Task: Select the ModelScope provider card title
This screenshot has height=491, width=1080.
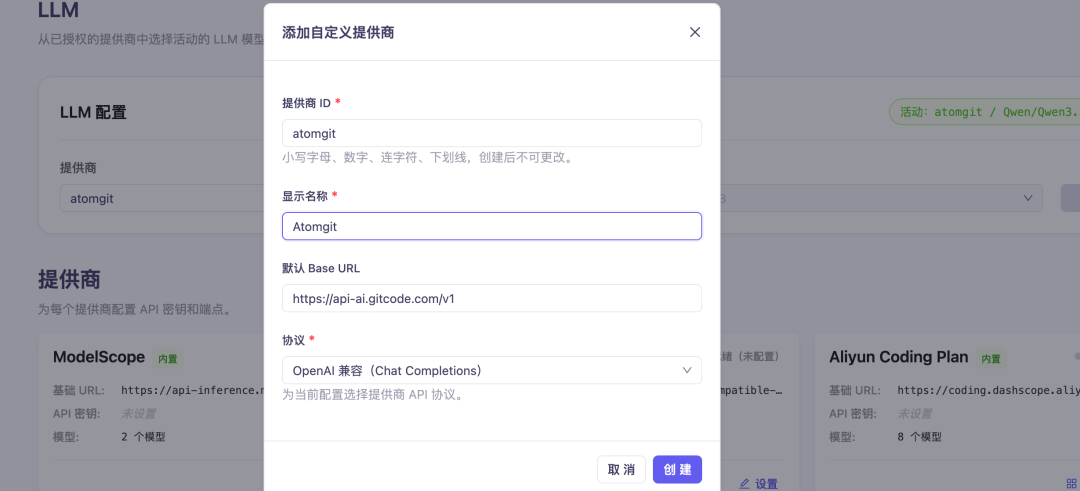Action: [99, 357]
